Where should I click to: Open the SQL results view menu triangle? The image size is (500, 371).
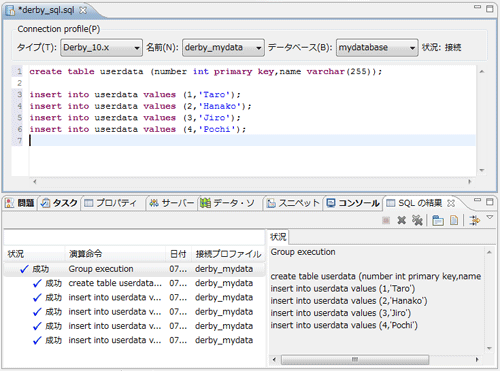(490, 217)
